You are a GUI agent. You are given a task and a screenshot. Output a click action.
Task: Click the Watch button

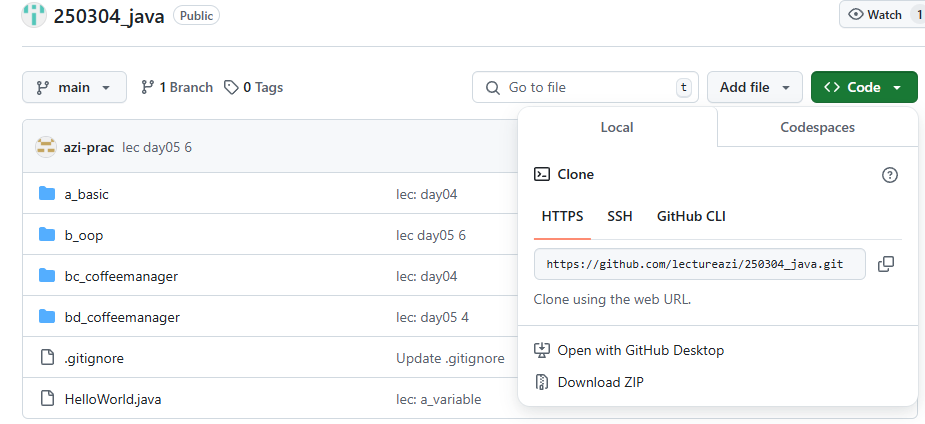pyautogui.click(x=882, y=15)
